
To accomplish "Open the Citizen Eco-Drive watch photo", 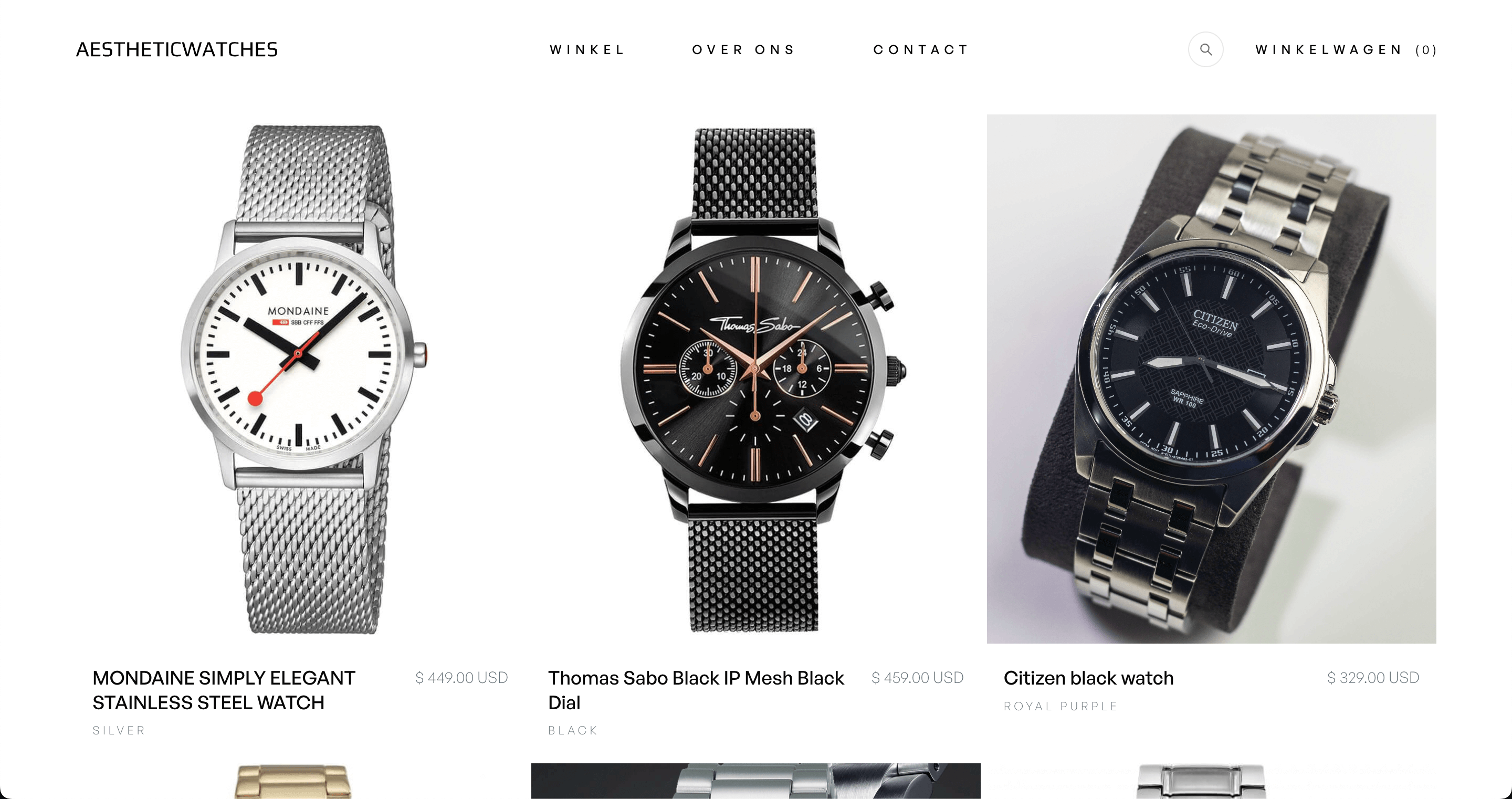I will (1212, 379).
